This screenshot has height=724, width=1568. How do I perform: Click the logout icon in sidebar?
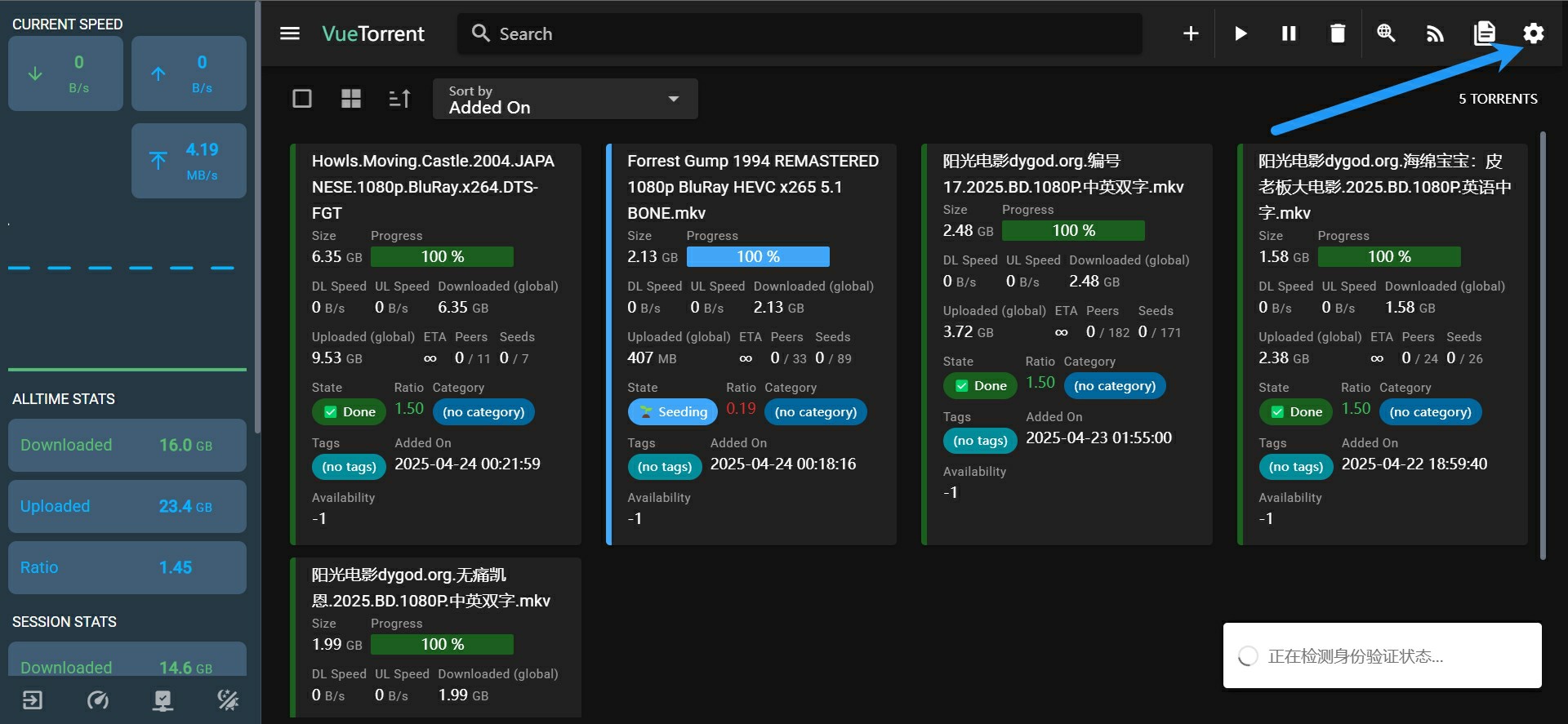(x=33, y=700)
